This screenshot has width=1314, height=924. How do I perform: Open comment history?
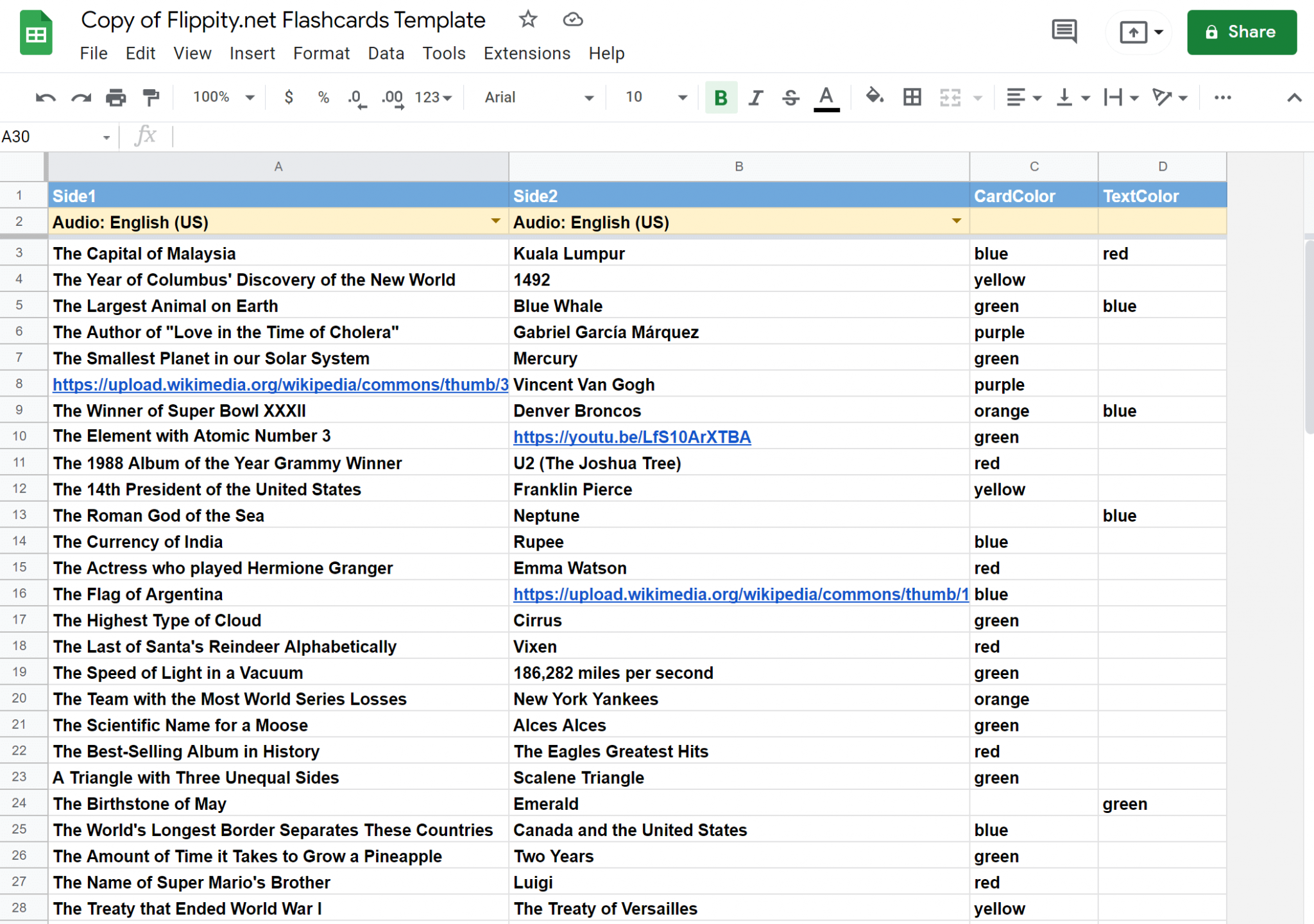1064,31
